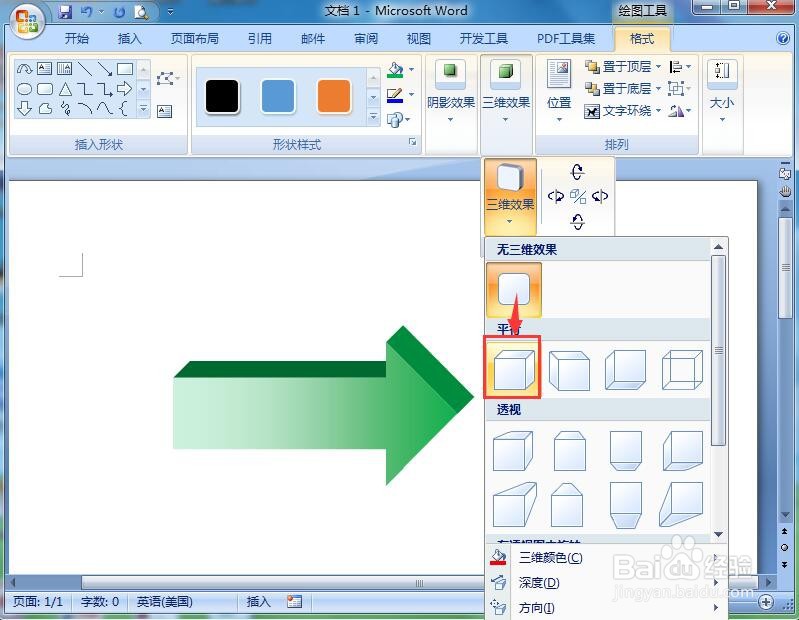Open 深度(D) submenu
This screenshot has height=620, width=799.
pos(605,582)
